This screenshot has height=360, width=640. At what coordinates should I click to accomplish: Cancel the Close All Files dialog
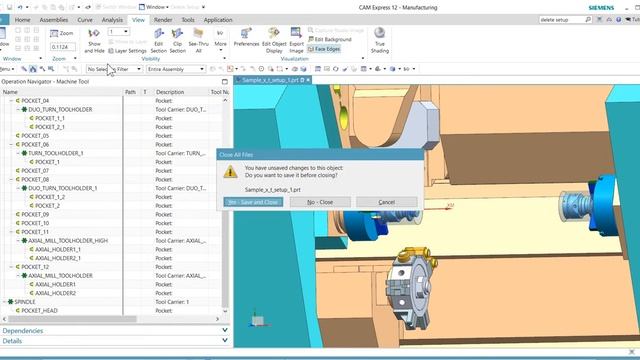coord(387,202)
